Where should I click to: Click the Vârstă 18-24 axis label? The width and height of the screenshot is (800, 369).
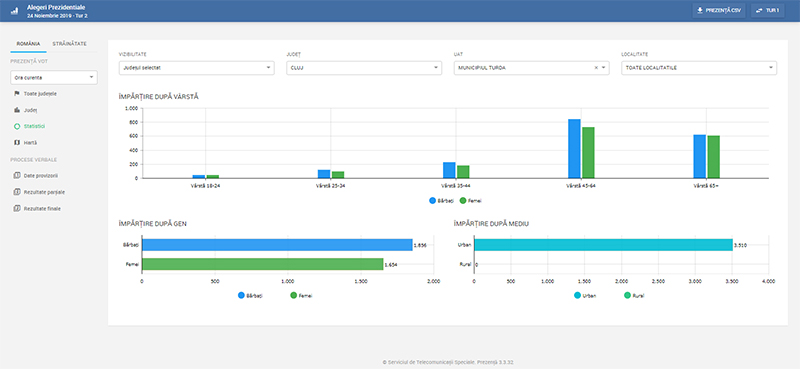[206, 186]
